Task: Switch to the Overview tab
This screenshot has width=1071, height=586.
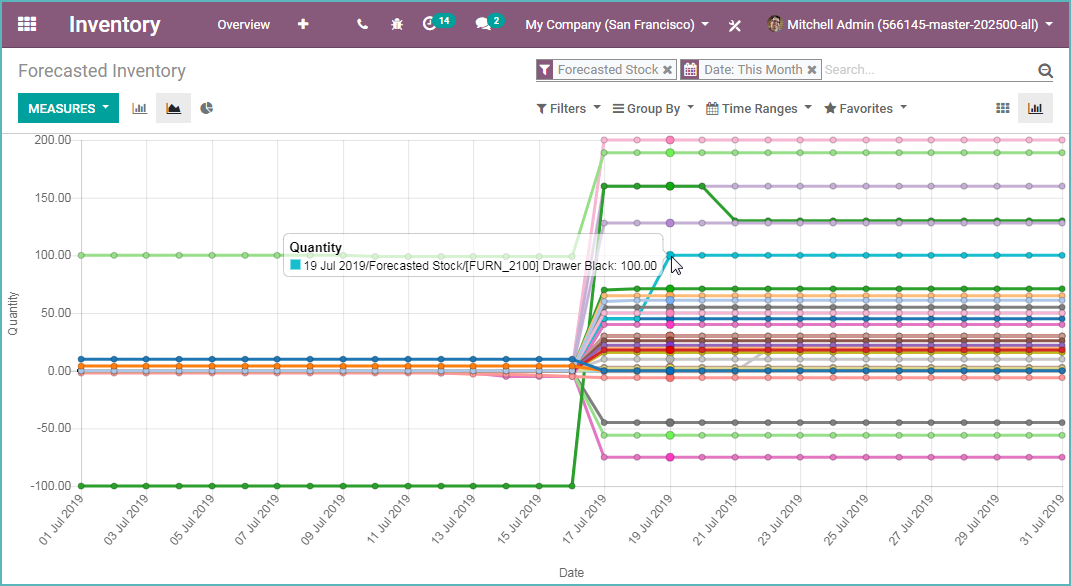Action: (x=243, y=24)
